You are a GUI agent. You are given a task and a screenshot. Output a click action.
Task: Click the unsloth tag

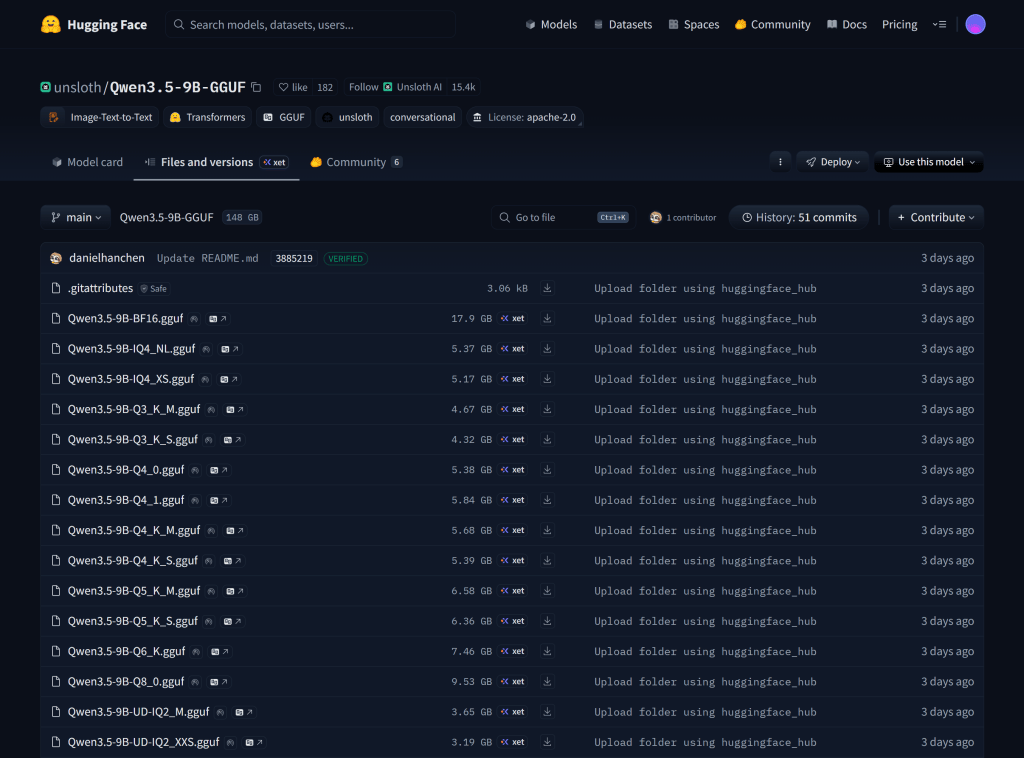(x=347, y=117)
